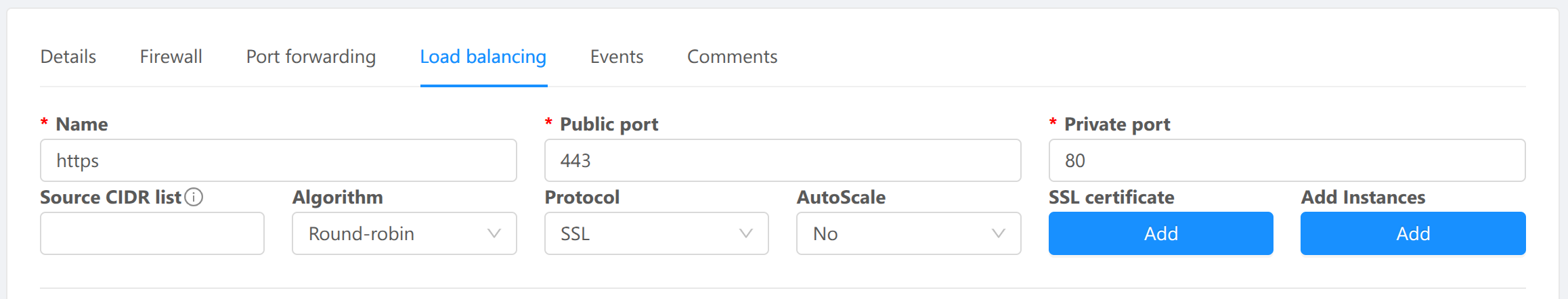Click the Source CIDR list info icon

pyautogui.click(x=194, y=197)
